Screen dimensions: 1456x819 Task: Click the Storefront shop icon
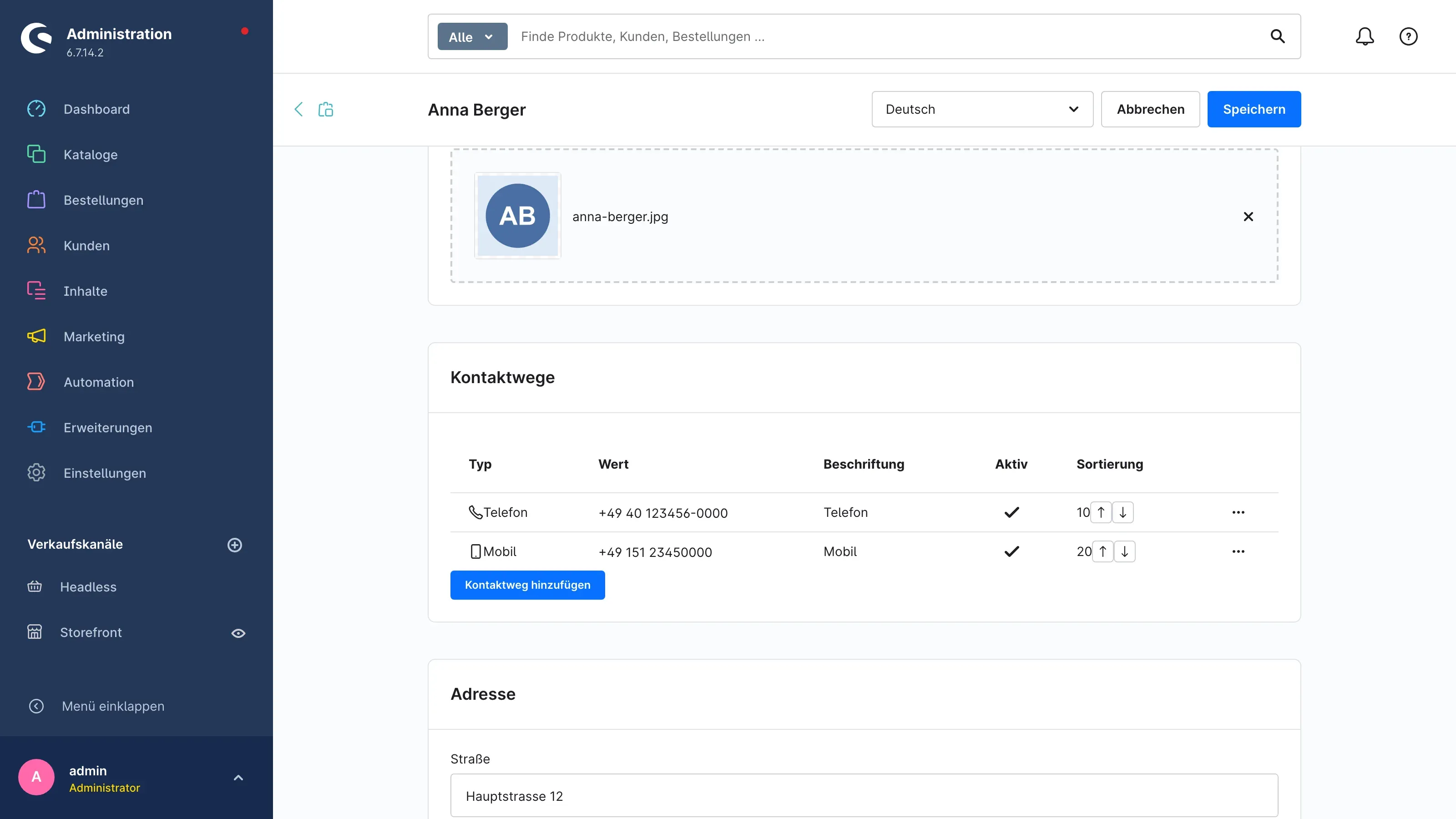tap(35, 632)
